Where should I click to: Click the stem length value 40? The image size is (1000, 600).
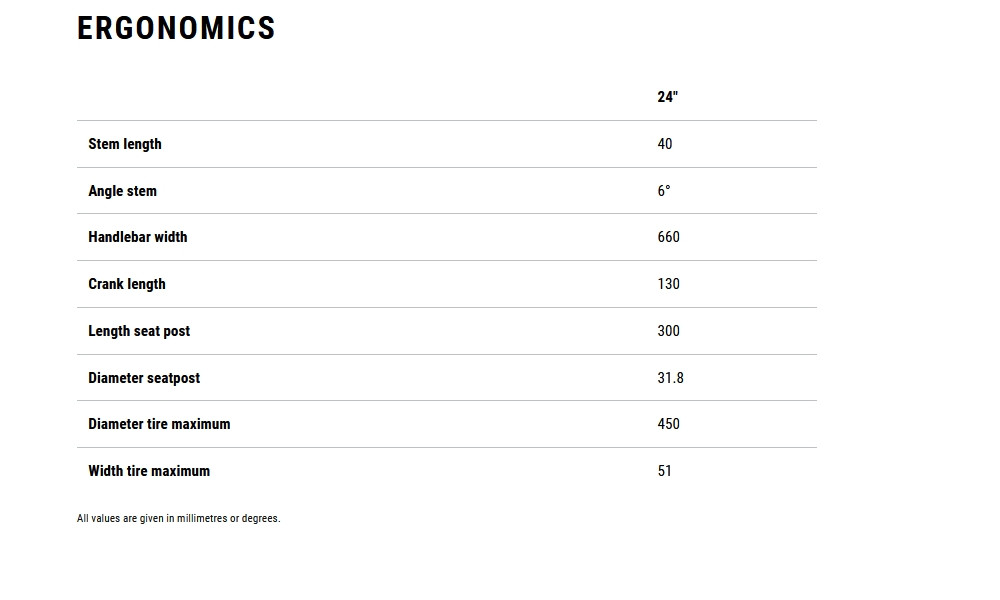pos(665,144)
